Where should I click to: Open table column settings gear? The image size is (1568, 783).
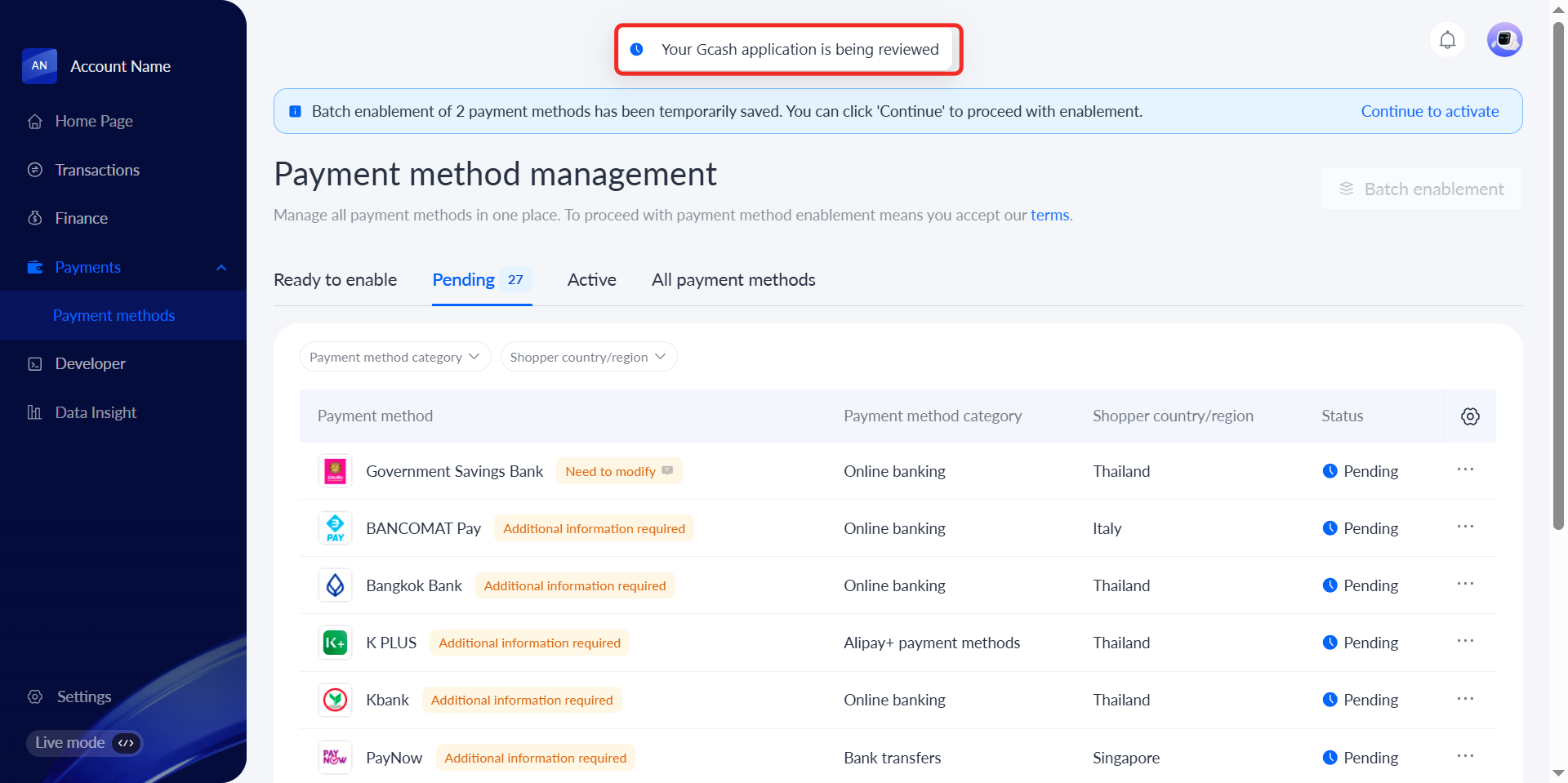(x=1470, y=416)
